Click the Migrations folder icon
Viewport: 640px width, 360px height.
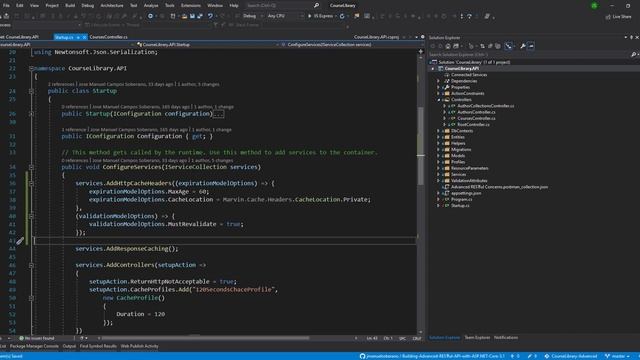[447, 150]
